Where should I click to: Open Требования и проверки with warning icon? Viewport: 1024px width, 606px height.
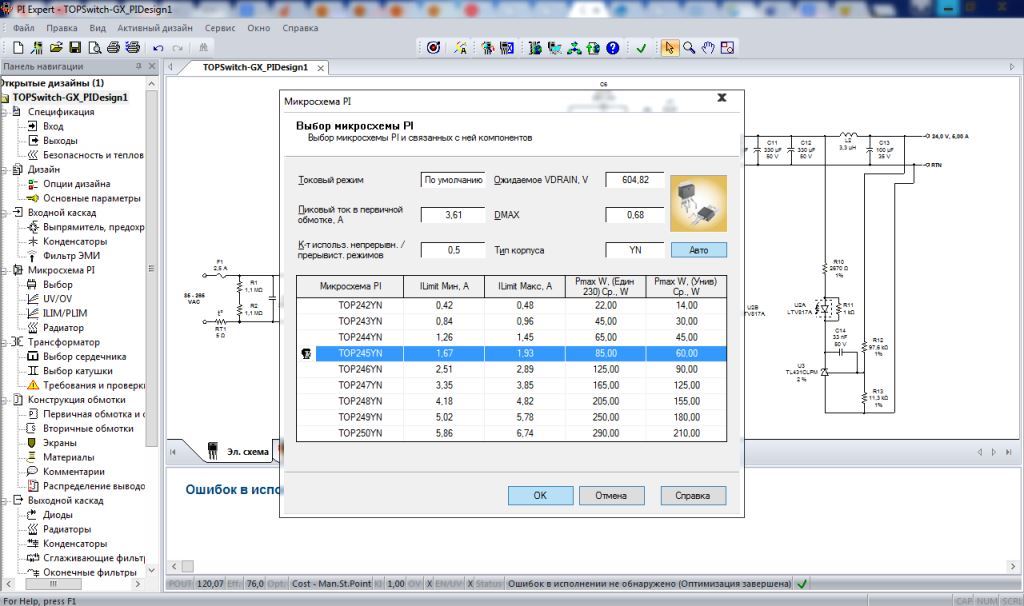(94, 385)
